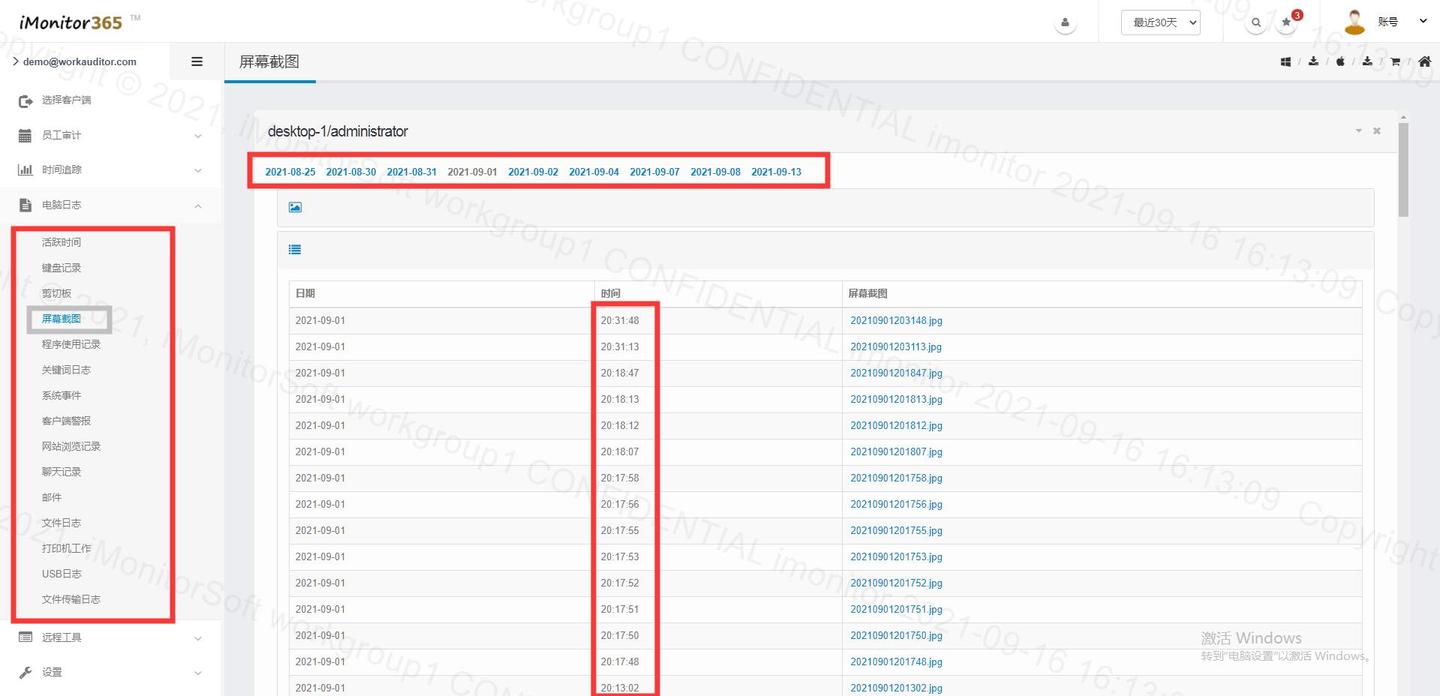Open 网站浏览记录 in the sidebar

(71, 446)
